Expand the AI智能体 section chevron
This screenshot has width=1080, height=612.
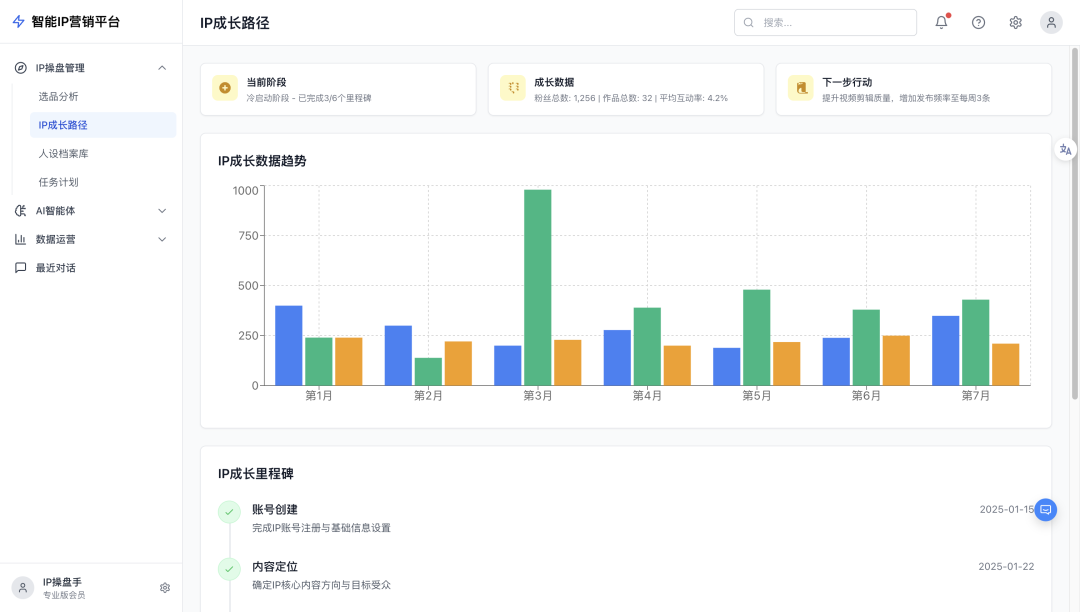[x=162, y=211]
